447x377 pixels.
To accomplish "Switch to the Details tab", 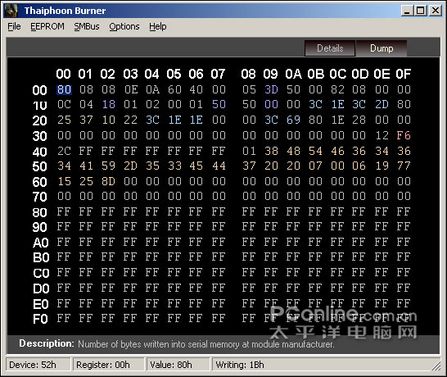I will click(330, 48).
